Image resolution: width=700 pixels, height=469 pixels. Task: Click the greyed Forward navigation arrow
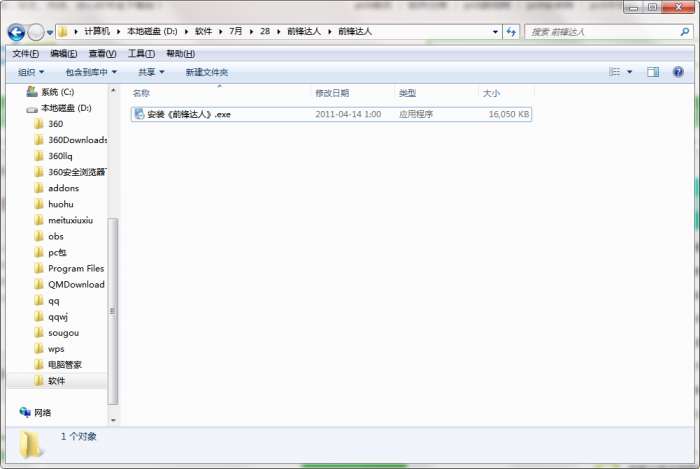tap(36, 32)
